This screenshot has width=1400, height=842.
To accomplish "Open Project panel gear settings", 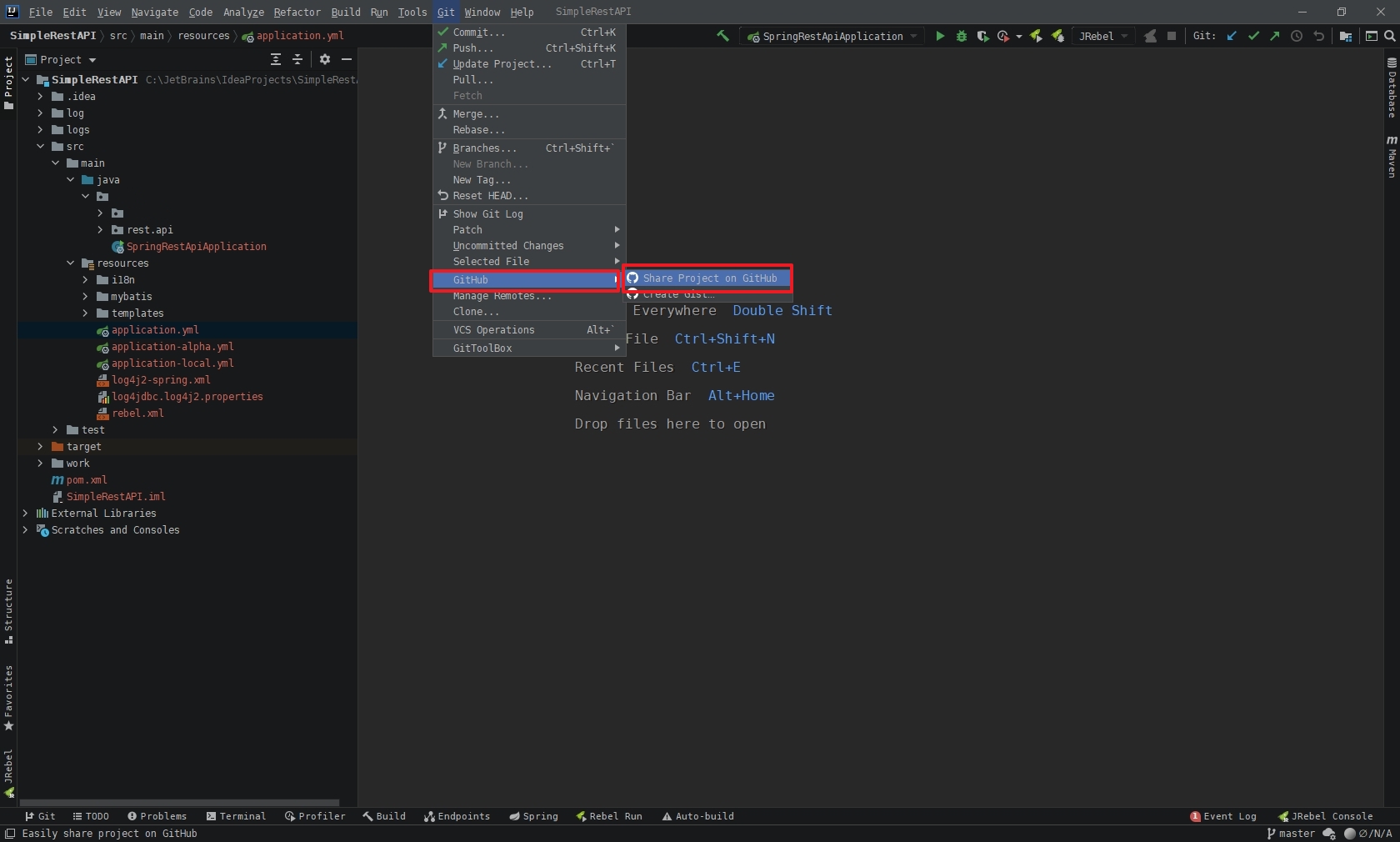I will coord(325,59).
